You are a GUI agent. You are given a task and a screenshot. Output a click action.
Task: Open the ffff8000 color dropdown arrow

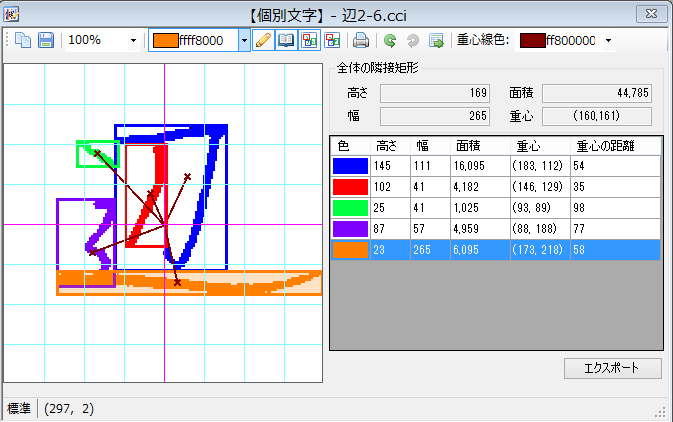tap(244, 41)
